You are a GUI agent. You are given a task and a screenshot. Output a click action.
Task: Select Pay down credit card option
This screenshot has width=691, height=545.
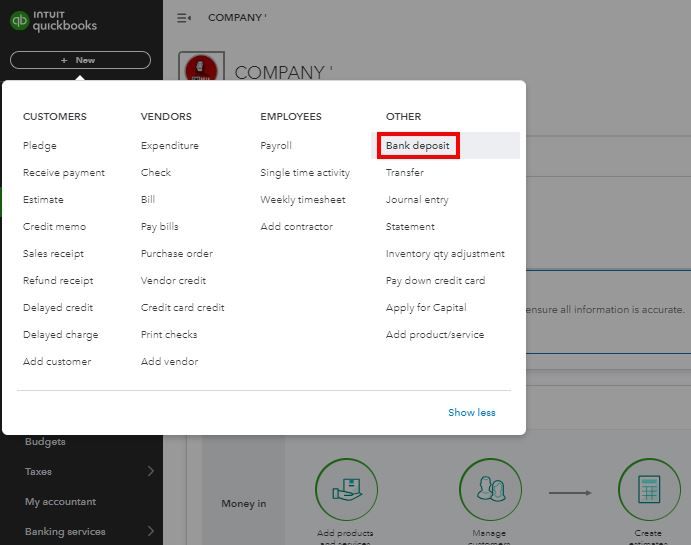(435, 280)
